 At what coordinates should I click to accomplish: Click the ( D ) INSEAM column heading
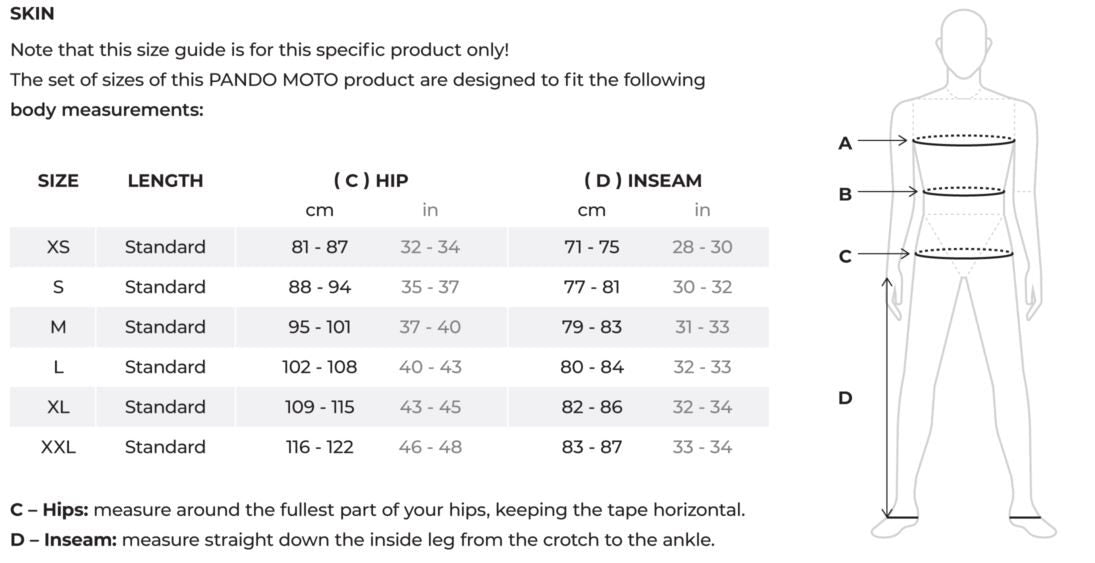643,181
